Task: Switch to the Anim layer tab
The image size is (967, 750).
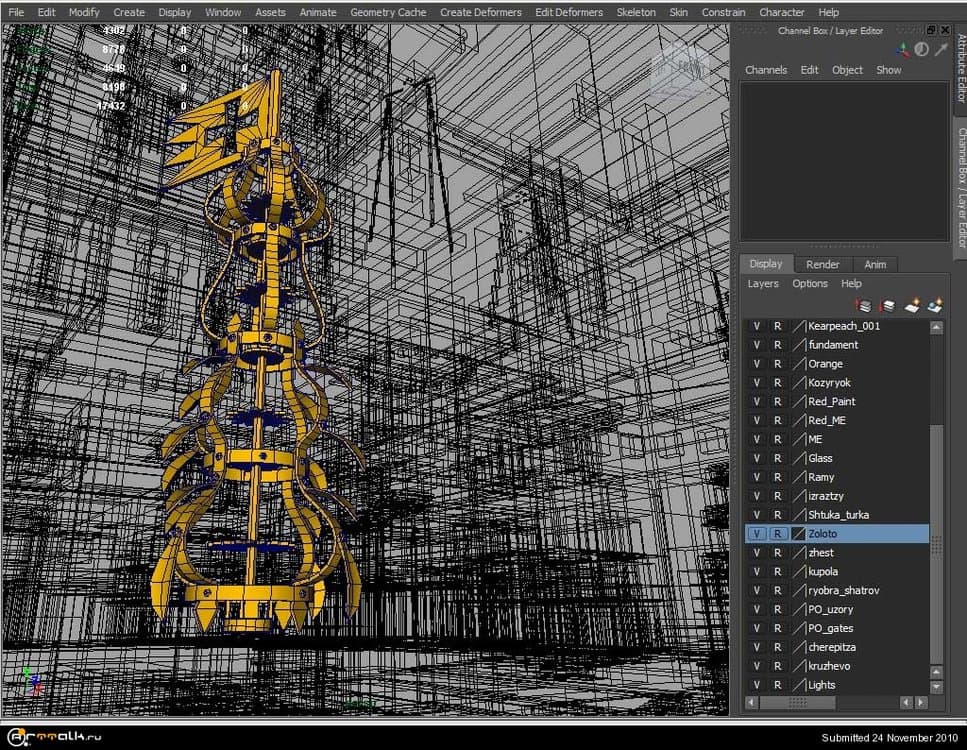Action: (x=875, y=265)
